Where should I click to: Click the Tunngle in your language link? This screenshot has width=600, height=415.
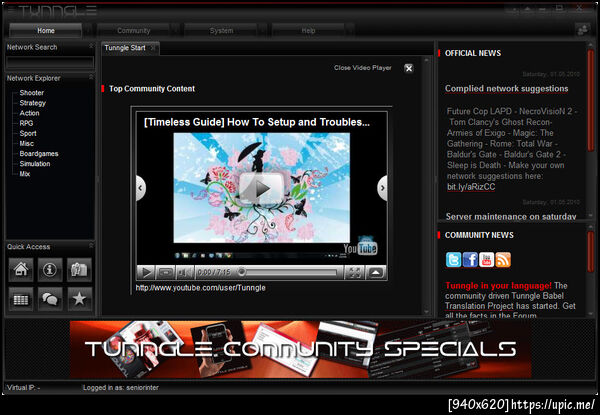[x=498, y=286]
